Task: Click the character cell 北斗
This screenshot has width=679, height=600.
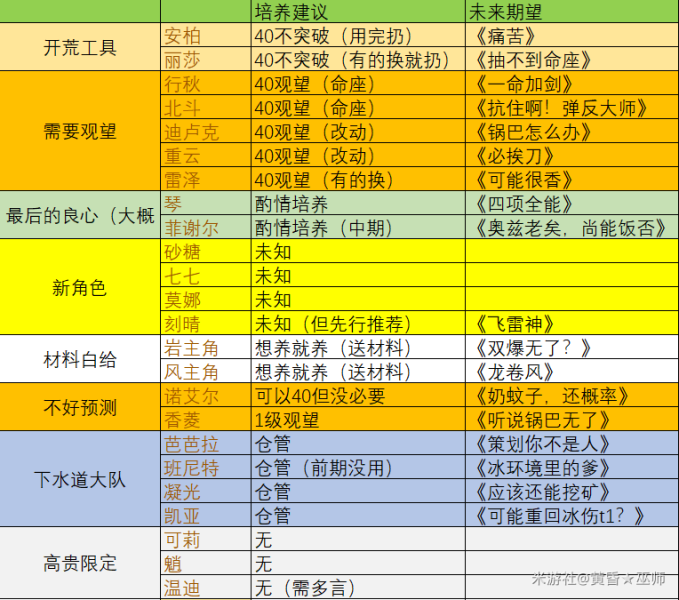Action: [206, 107]
